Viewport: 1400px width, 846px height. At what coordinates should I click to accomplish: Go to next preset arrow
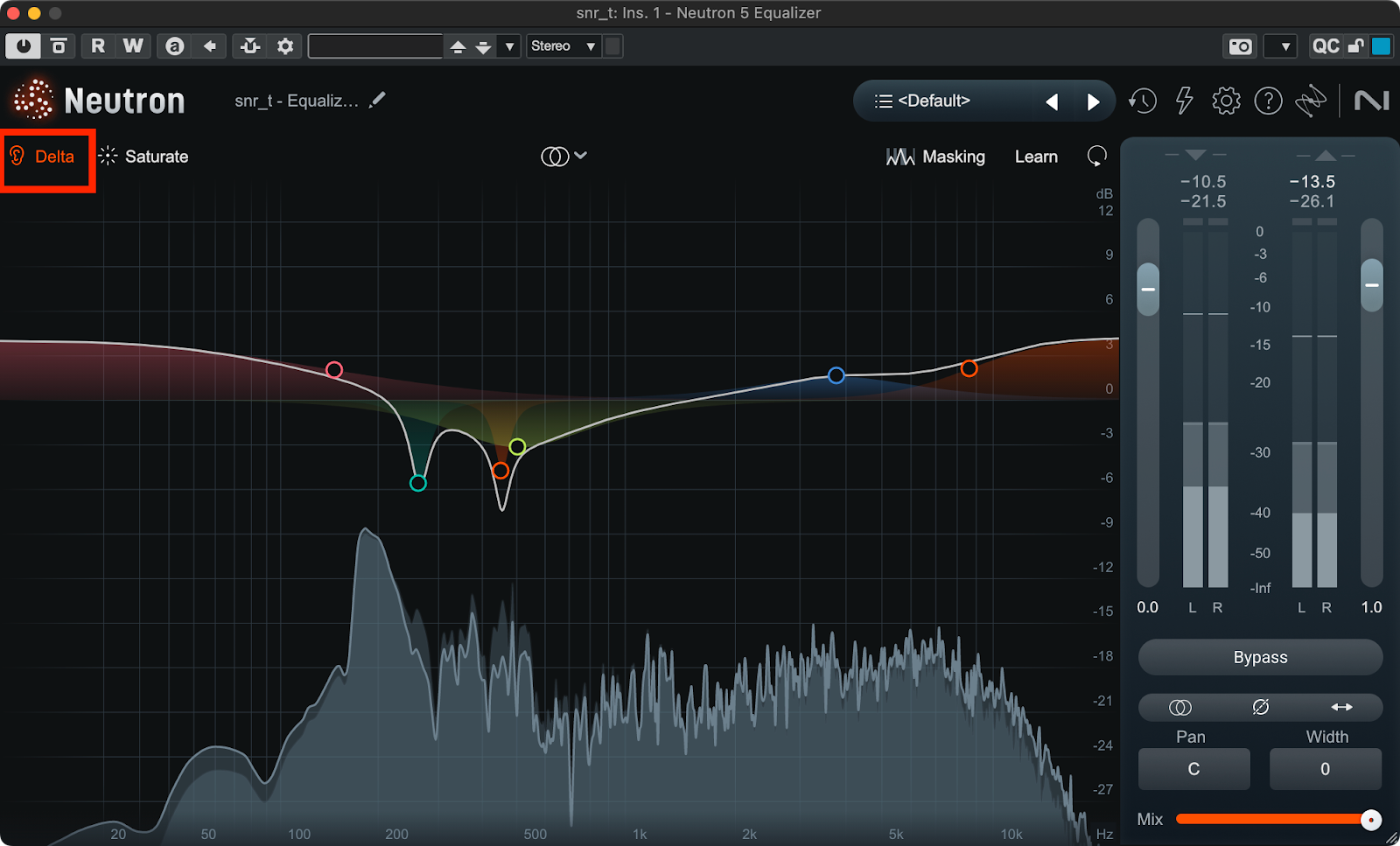pyautogui.click(x=1093, y=102)
